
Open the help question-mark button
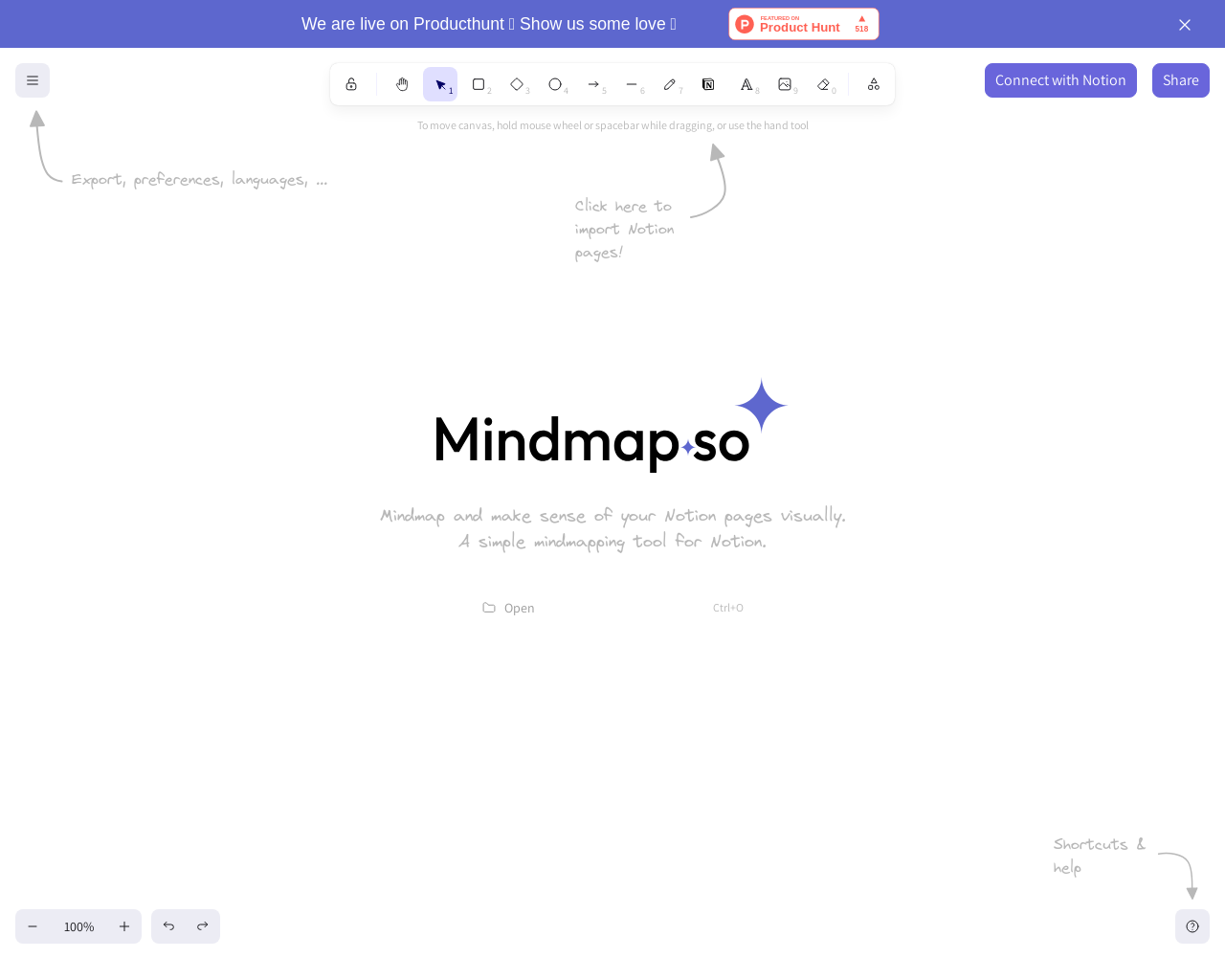[1192, 926]
